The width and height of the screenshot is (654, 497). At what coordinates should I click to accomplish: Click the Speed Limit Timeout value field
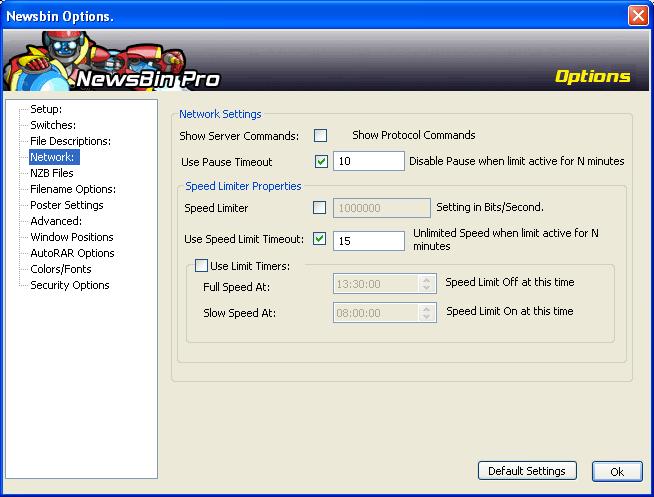coord(368,240)
